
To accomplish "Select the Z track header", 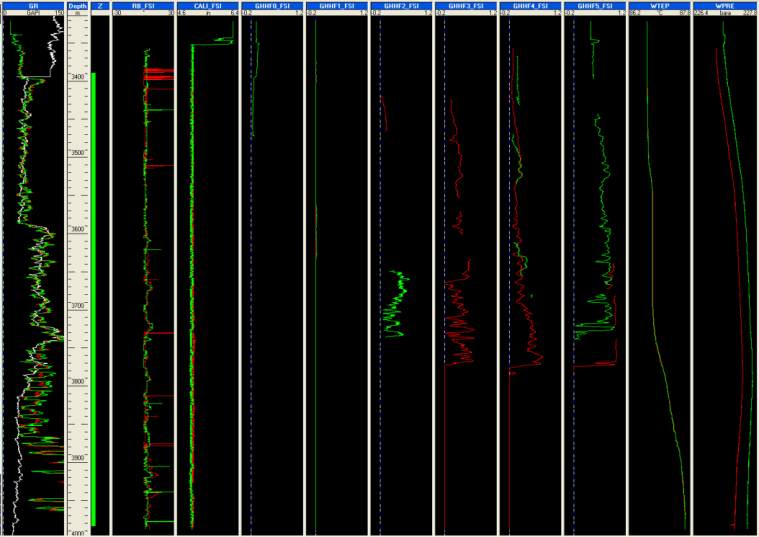I will (100, 5).
